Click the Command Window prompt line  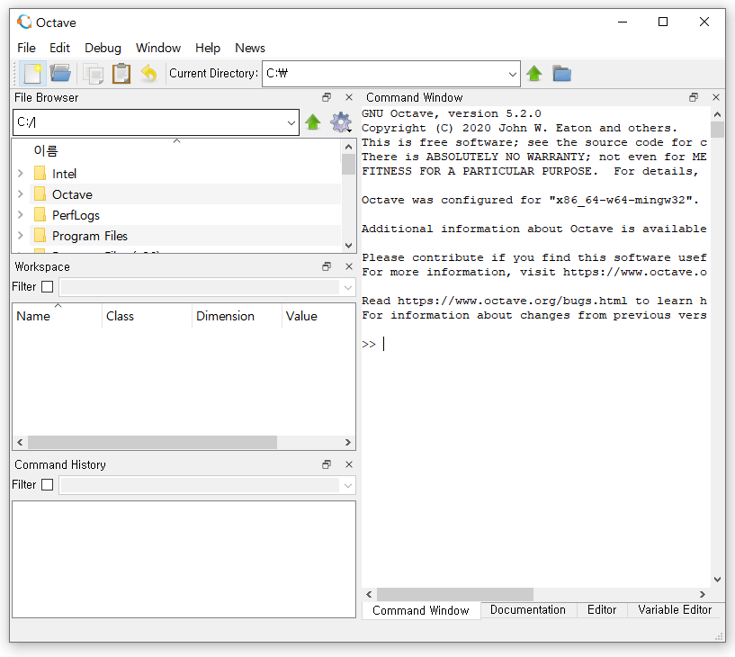tap(535, 344)
